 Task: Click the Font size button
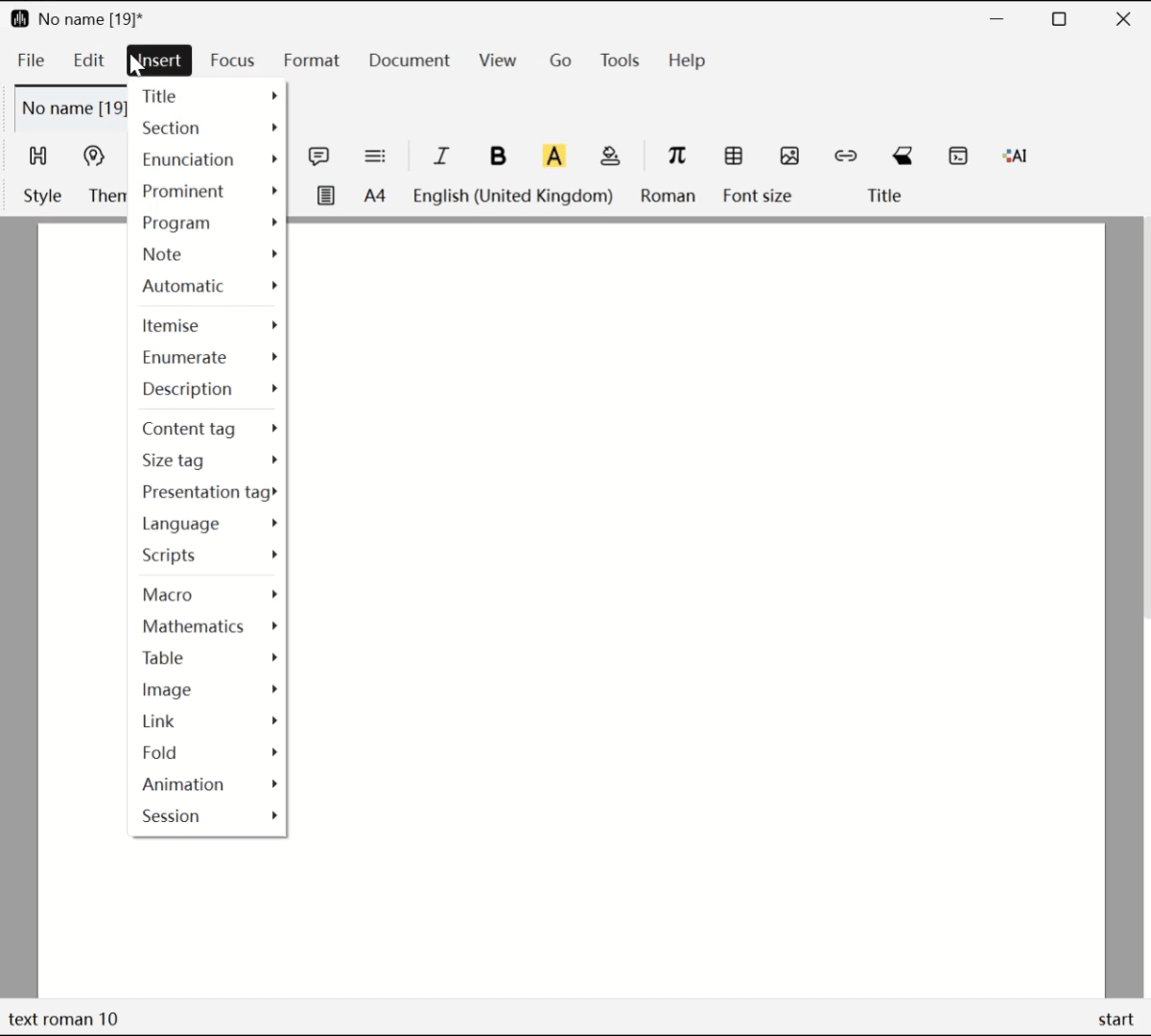[x=757, y=196]
